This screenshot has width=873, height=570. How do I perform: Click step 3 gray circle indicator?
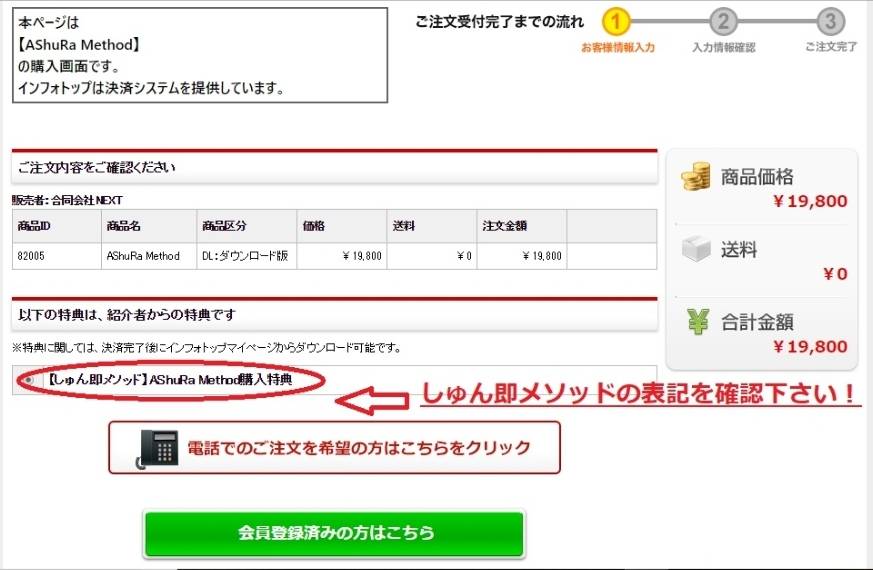(x=830, y=21)
